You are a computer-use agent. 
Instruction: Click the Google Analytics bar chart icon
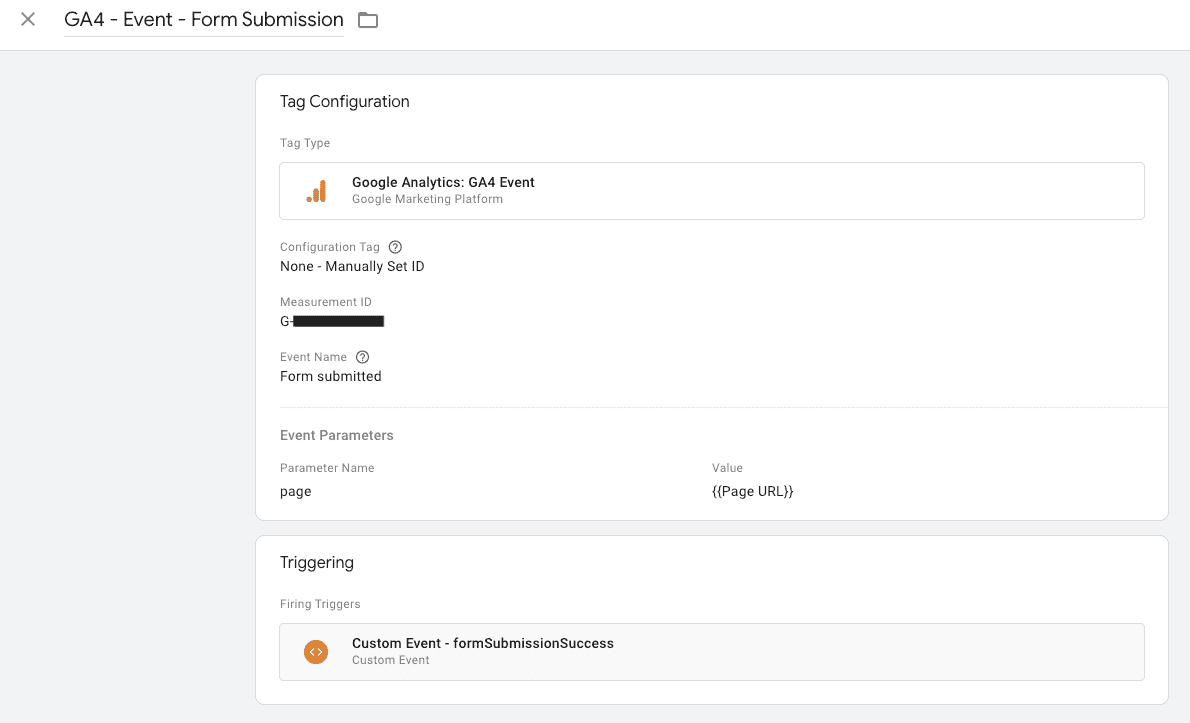tap(316, 191)
